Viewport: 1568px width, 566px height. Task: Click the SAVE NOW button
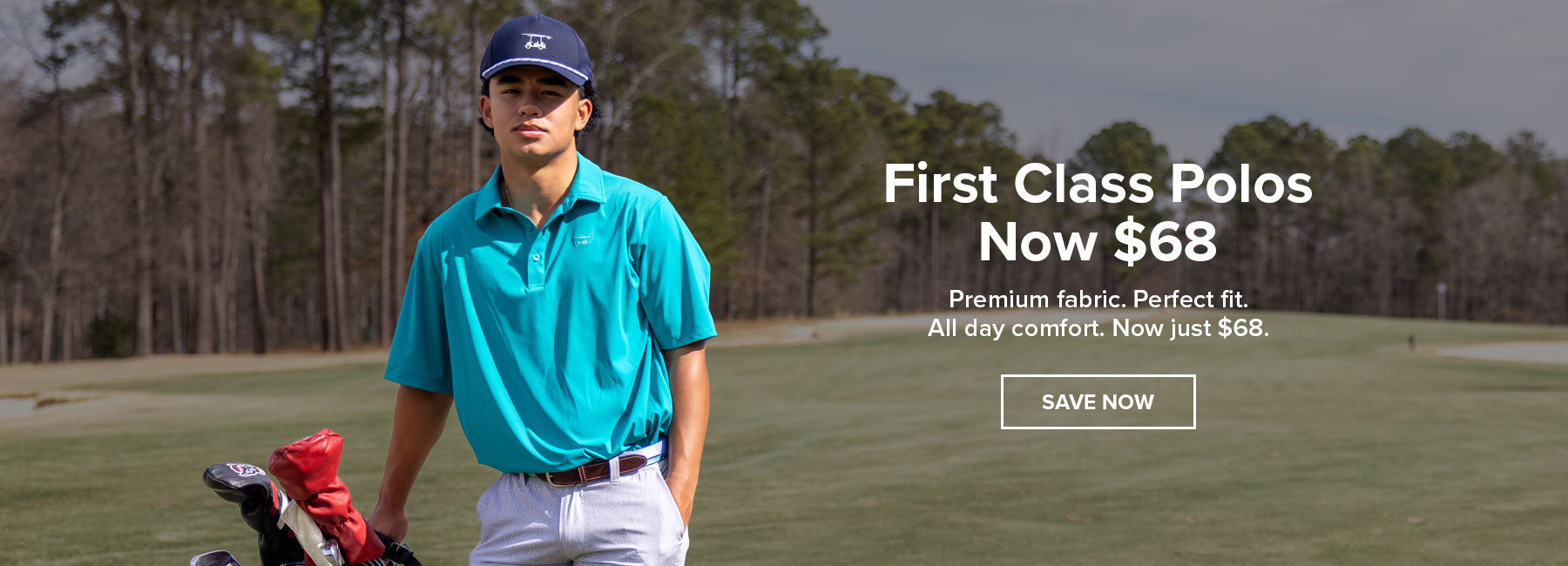(1098, 401)
